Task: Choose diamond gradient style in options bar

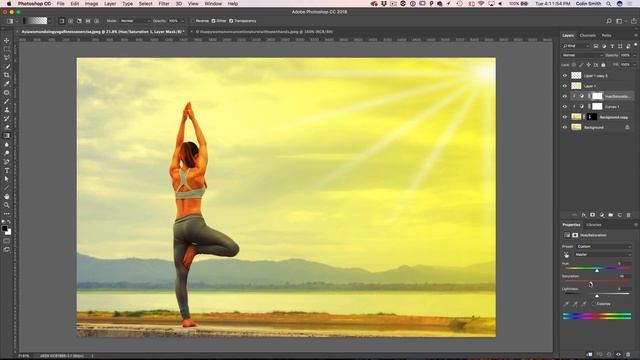Action: pyautogui.click(x=97, y=21)
